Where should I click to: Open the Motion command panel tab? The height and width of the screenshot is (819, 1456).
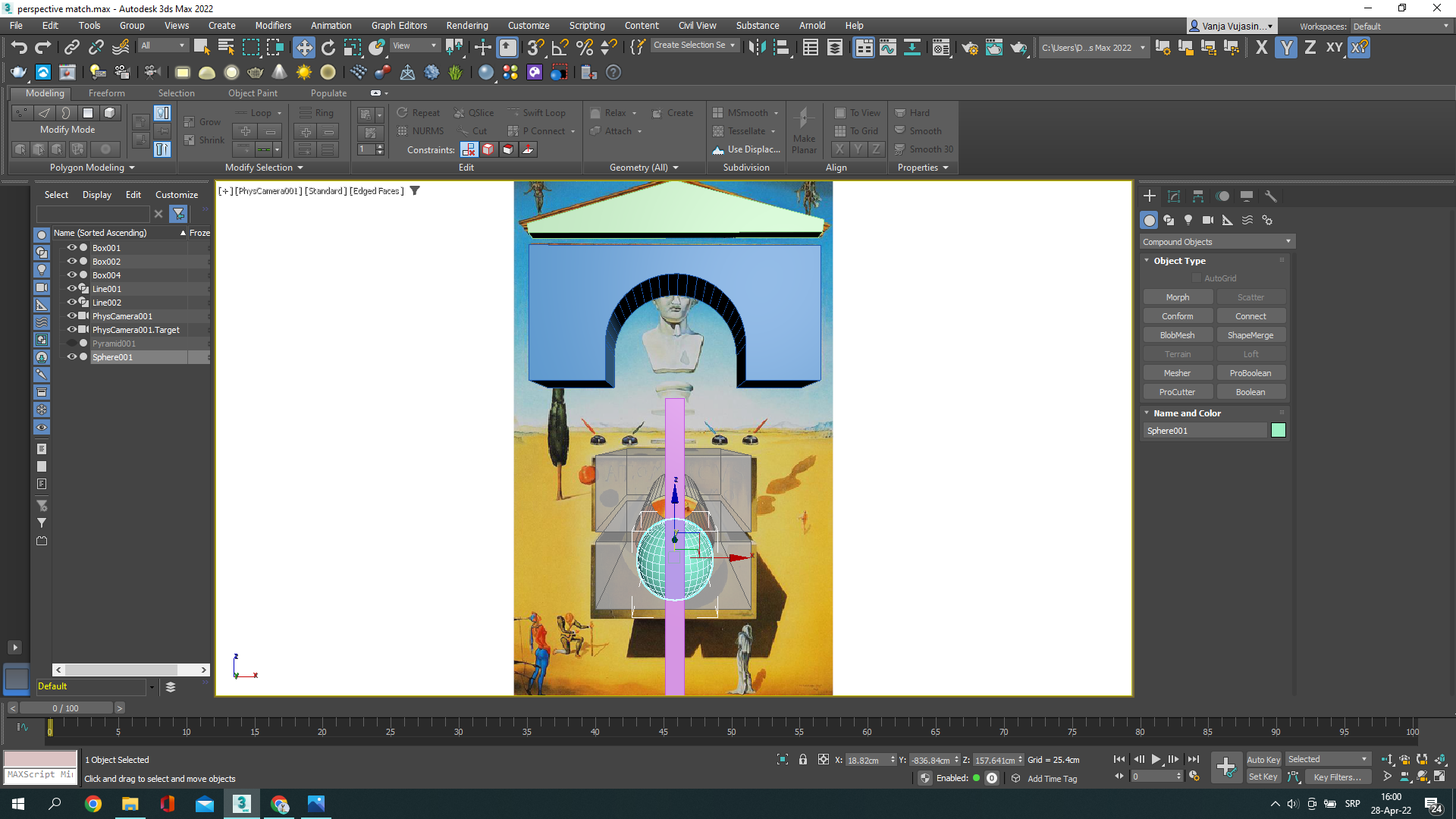pos(1222,196)
